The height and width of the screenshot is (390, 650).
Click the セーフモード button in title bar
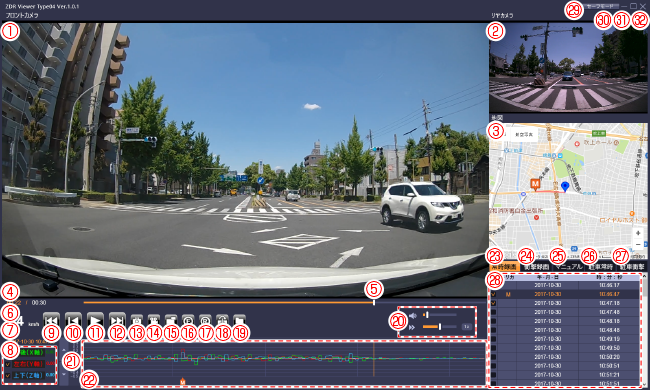(600, 6)
